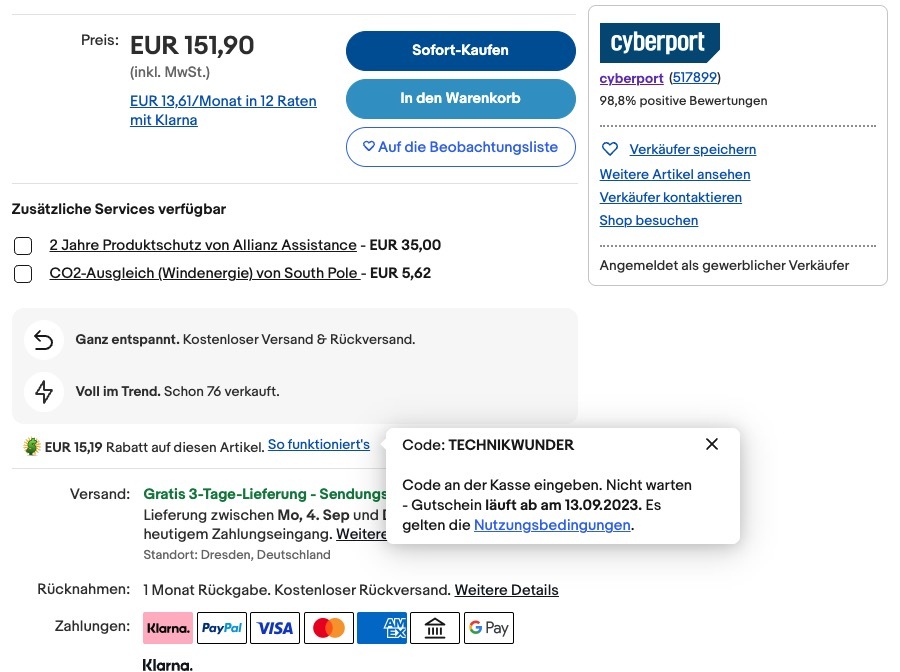Click the bank transfer icon
900x672 pixels.
[x=435, y=628]
